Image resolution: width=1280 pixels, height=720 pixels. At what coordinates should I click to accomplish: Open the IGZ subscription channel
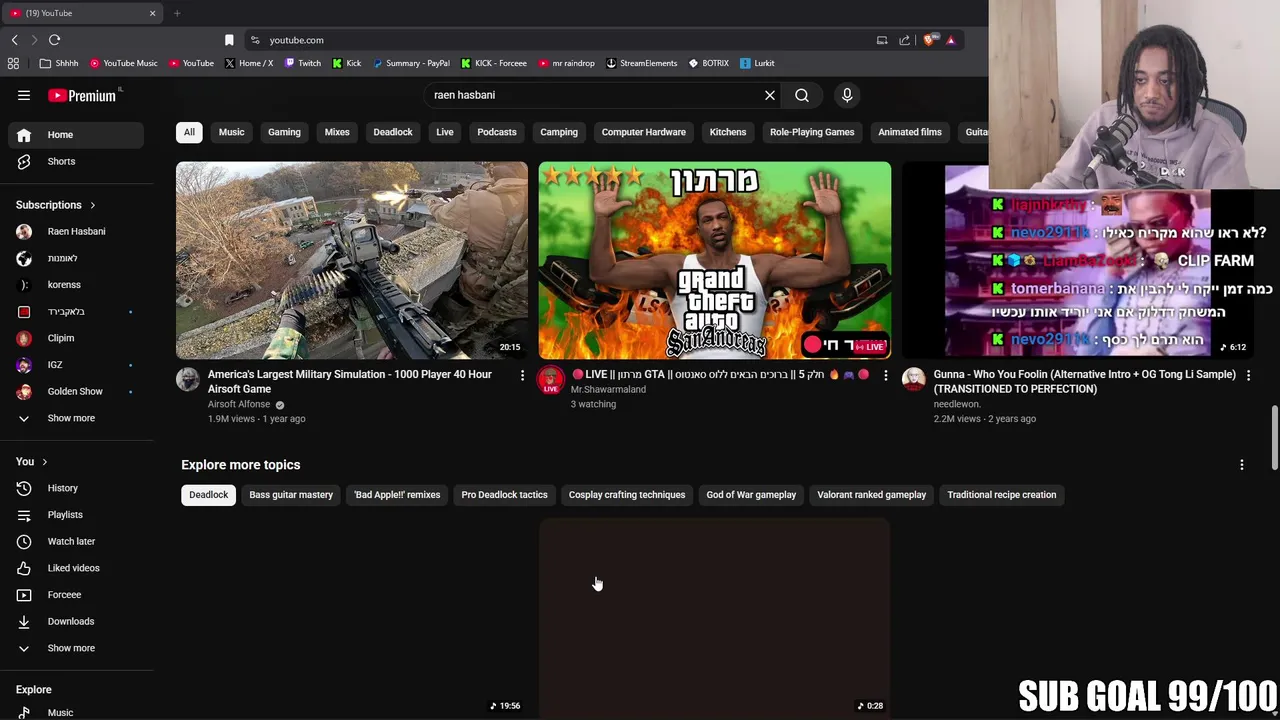pos(76,365)
